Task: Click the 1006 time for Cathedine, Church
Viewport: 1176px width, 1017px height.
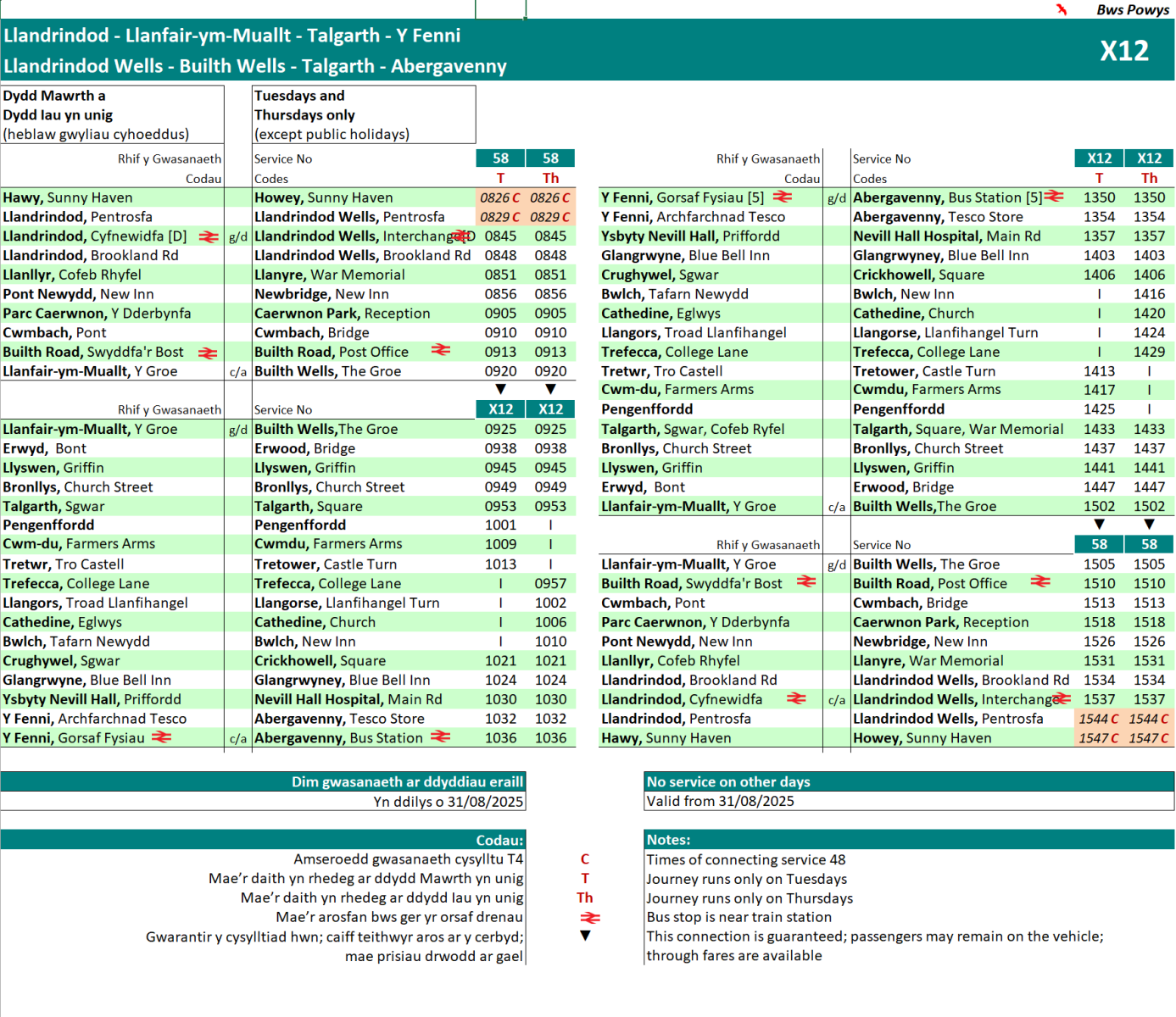Action: 550,622
